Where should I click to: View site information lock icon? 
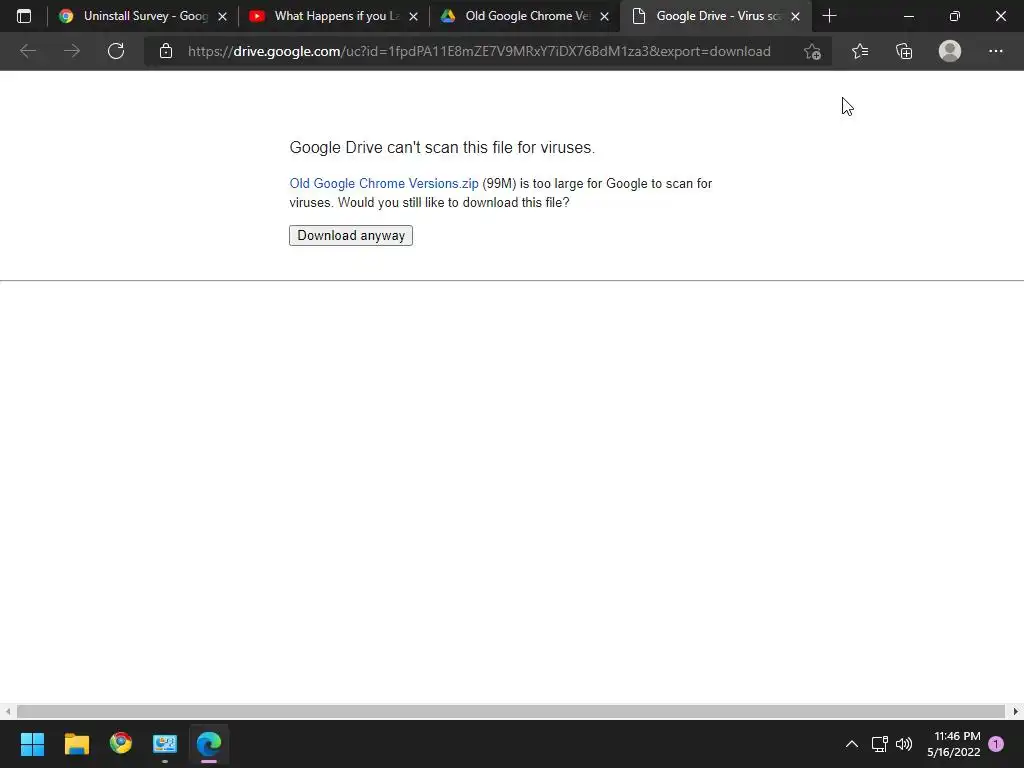166,51
